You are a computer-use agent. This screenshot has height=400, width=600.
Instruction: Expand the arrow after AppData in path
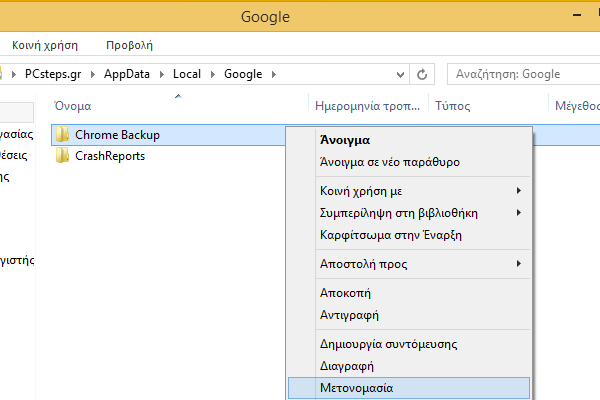161,74
